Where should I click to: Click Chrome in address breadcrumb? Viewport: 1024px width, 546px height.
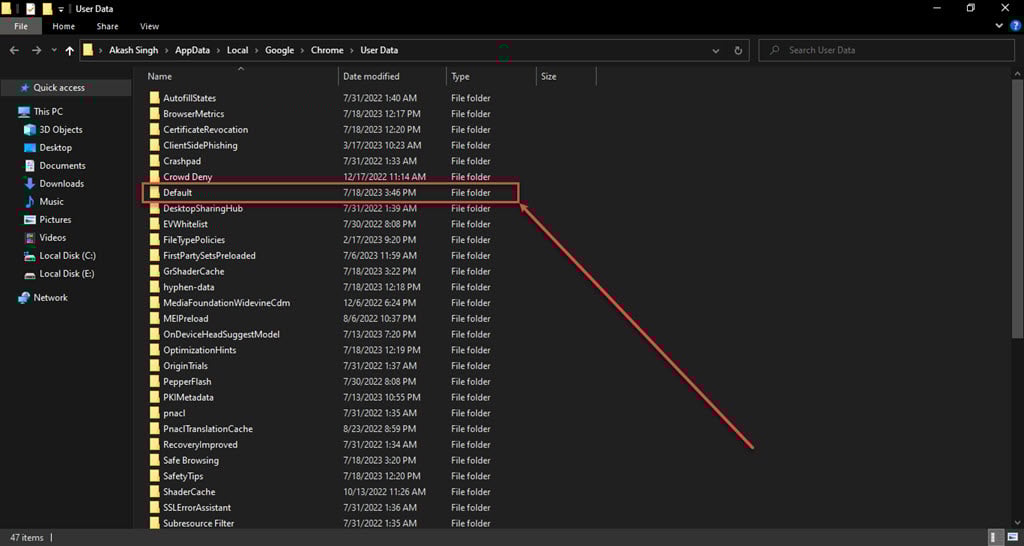pos(327,50)
